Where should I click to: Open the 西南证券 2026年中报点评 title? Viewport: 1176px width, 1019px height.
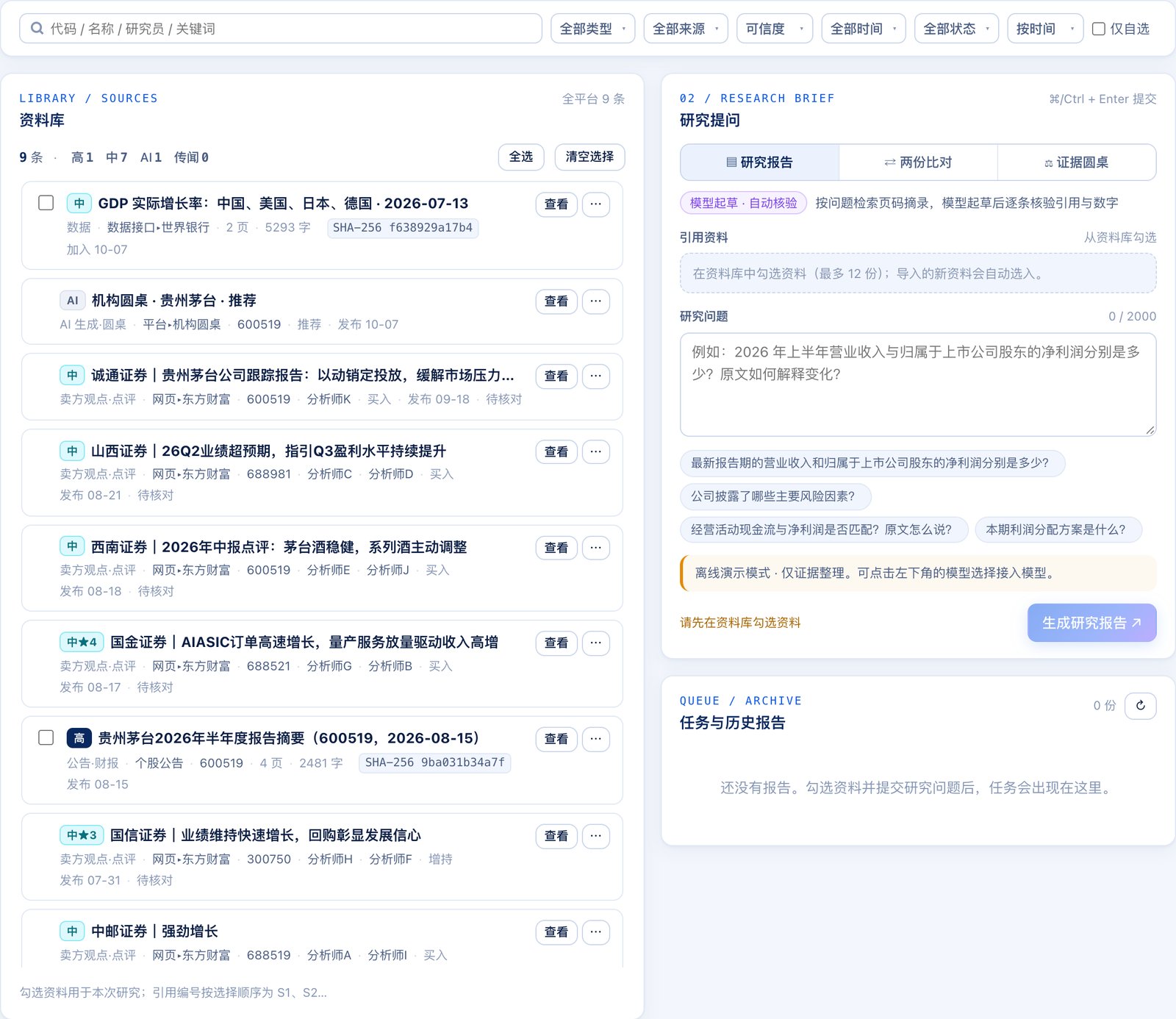point(279,547)
